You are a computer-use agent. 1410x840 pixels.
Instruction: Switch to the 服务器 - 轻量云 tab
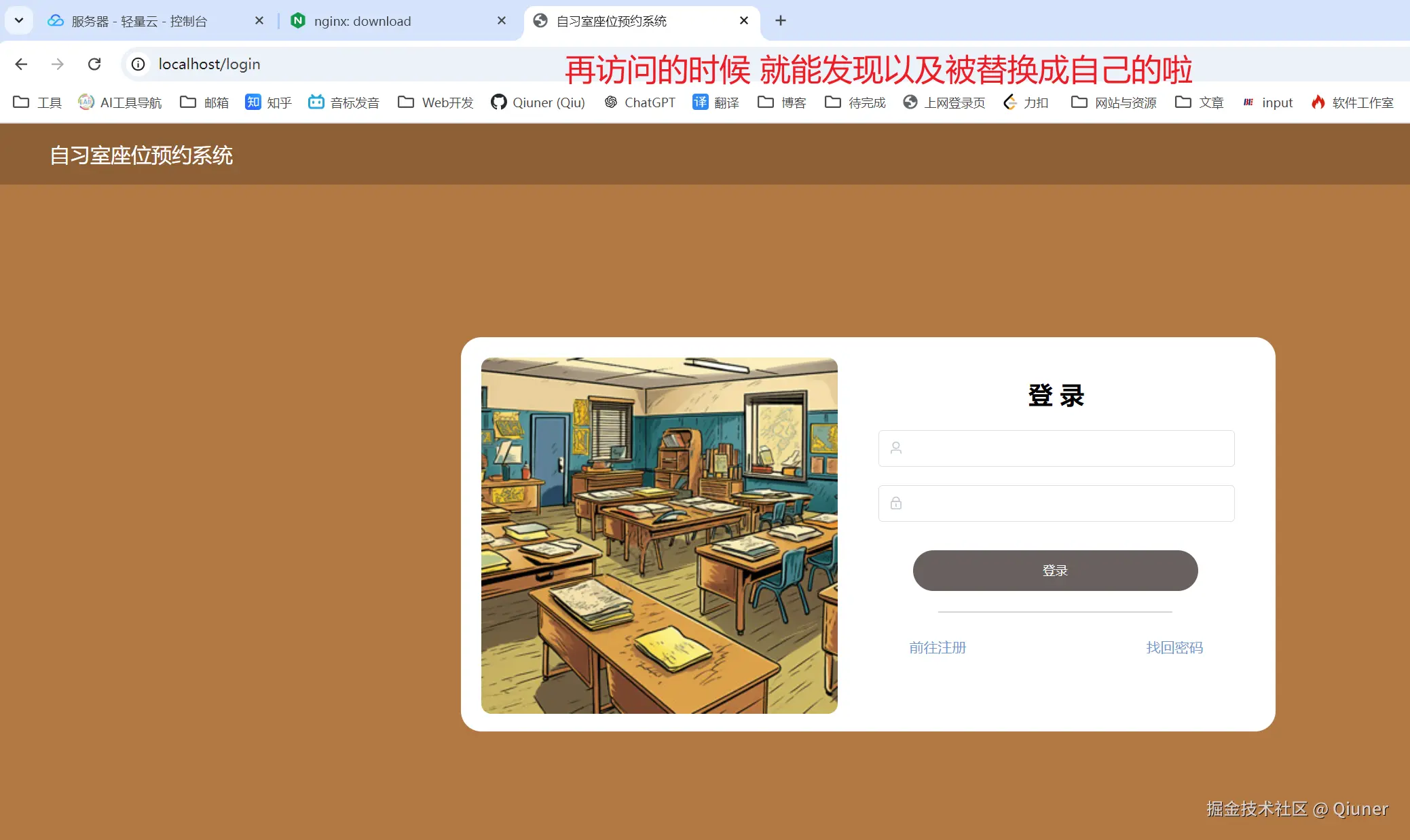pyautogui.click(x=139, y=21)
